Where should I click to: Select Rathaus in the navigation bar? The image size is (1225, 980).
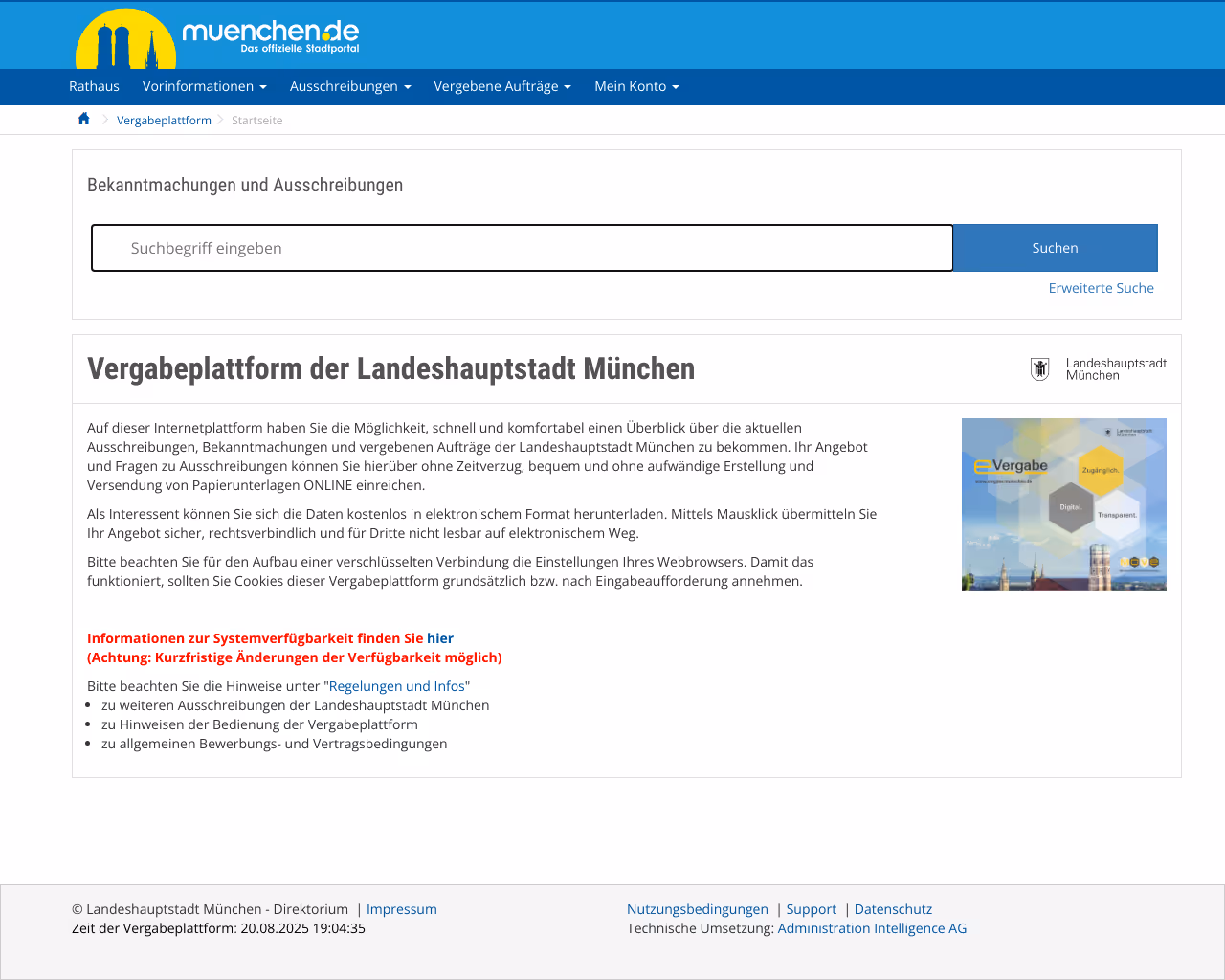(94, 86)
